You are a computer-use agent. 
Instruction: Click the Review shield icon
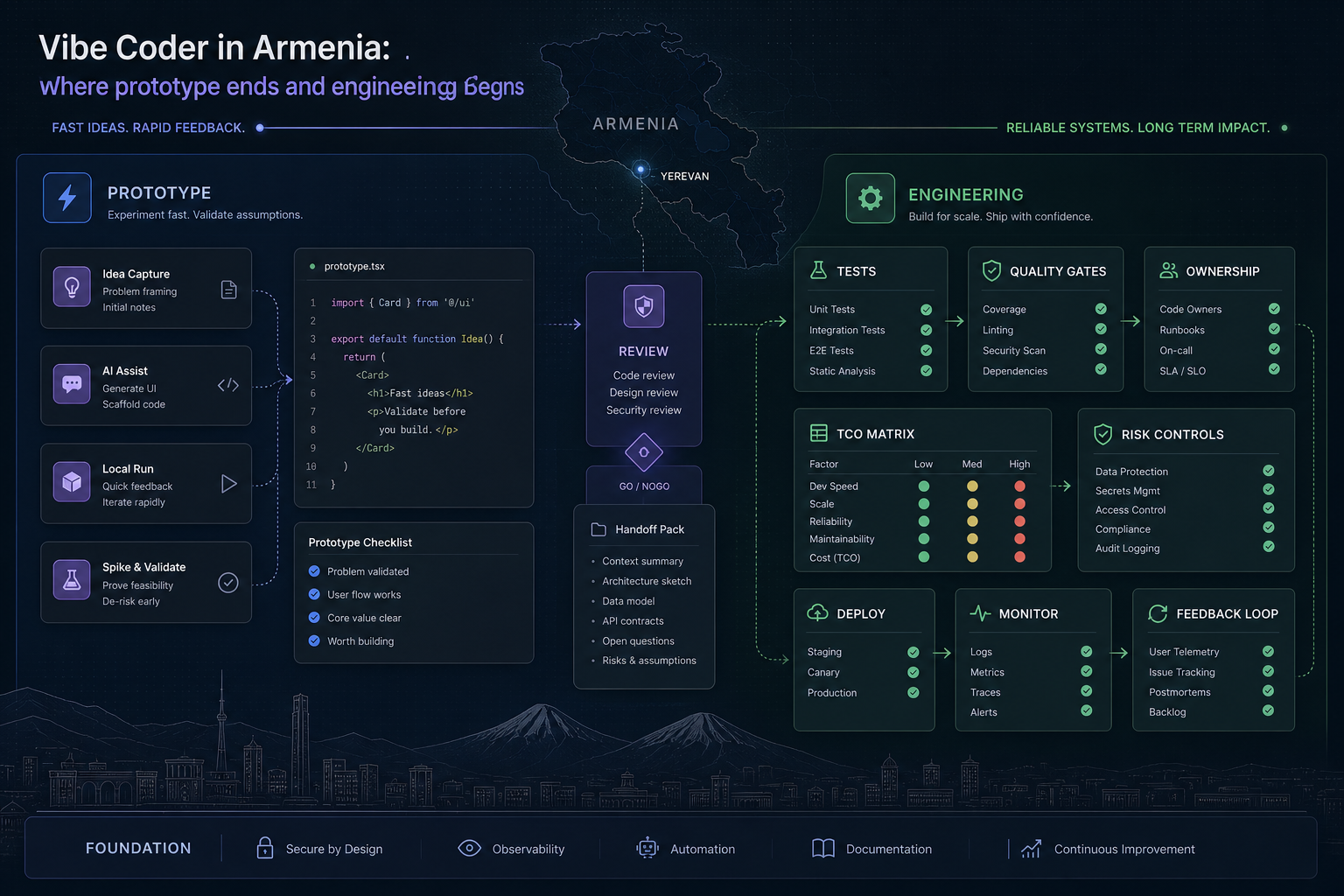[x=644, y=306]
